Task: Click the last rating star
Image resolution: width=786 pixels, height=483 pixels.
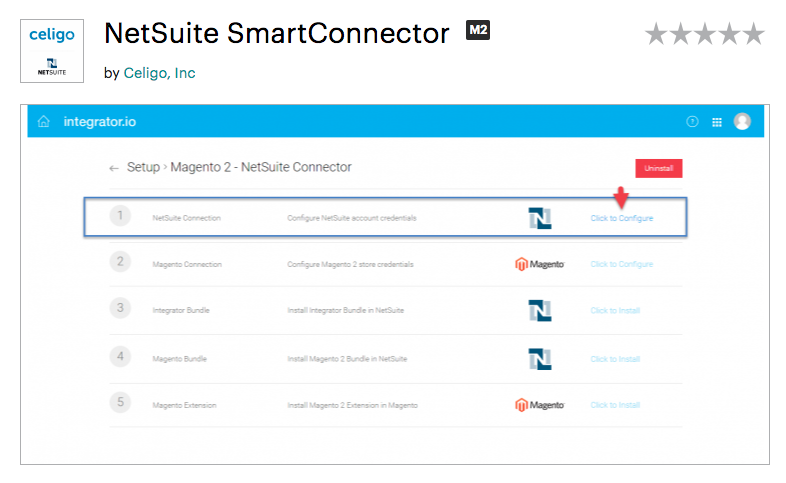Action: tap(753, 35)
